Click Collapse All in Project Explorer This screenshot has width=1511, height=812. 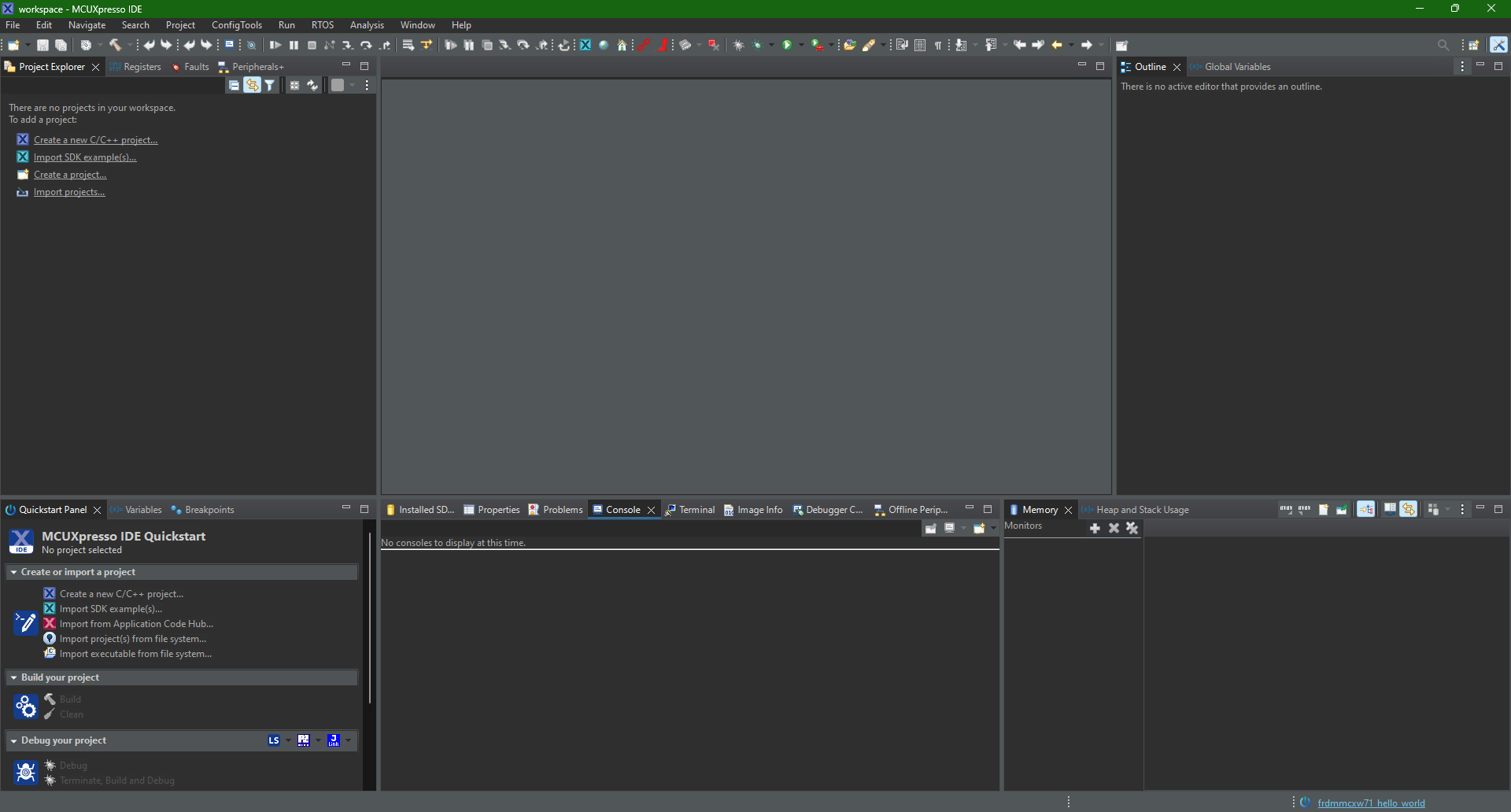point(234,85)
